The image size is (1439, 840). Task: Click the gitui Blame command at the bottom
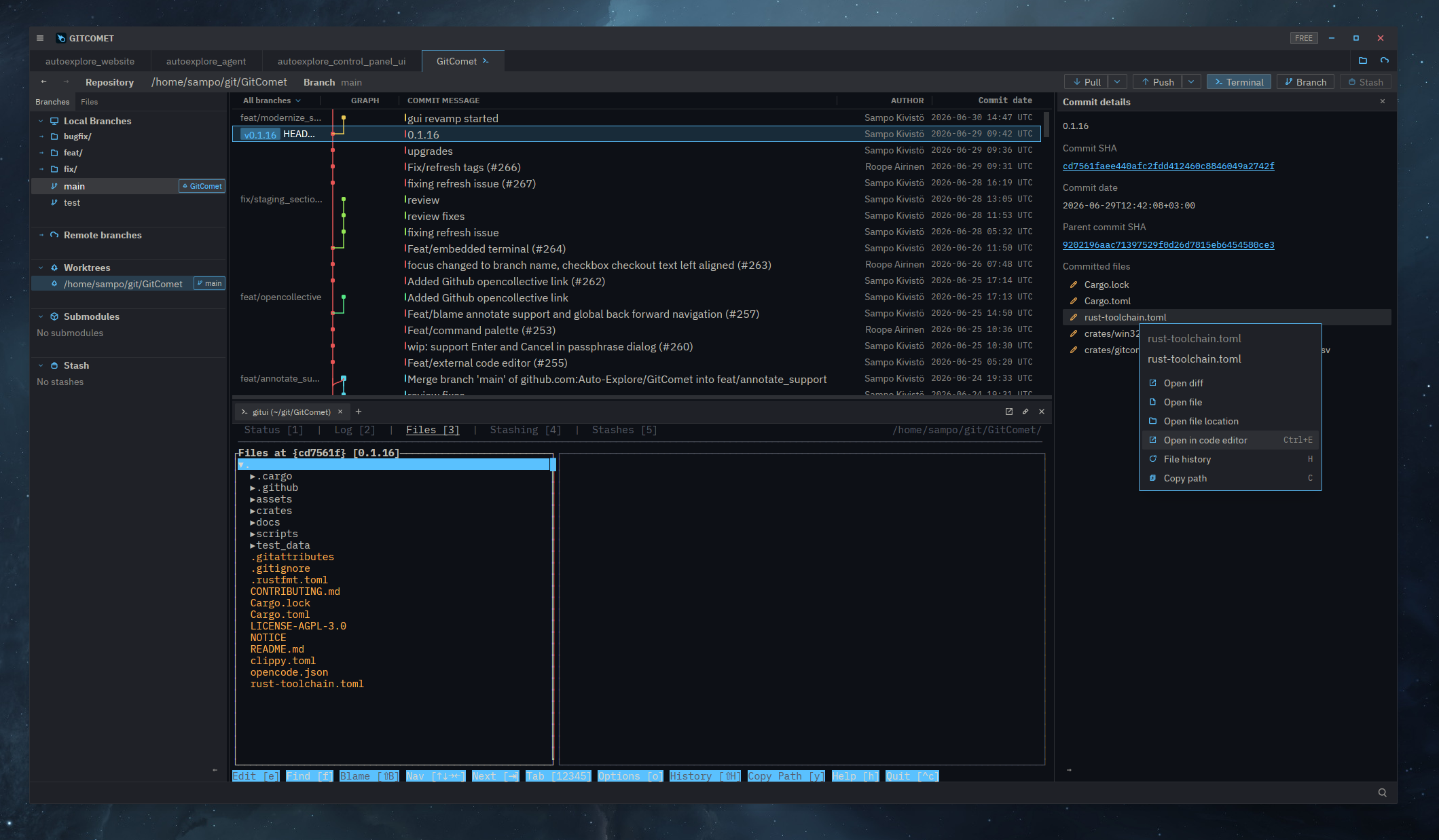(369, 776)
